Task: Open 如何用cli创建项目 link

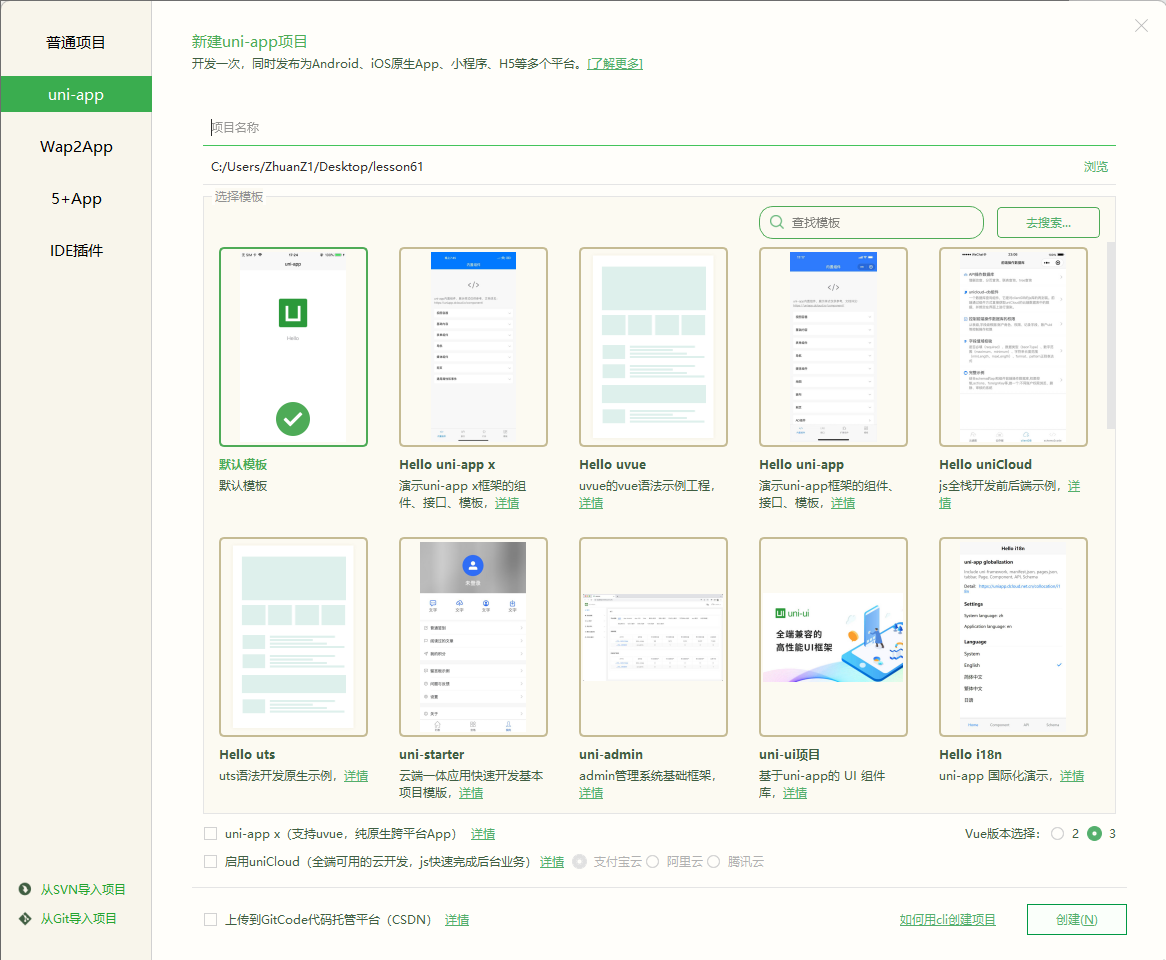Action: (x=947, y=920)
